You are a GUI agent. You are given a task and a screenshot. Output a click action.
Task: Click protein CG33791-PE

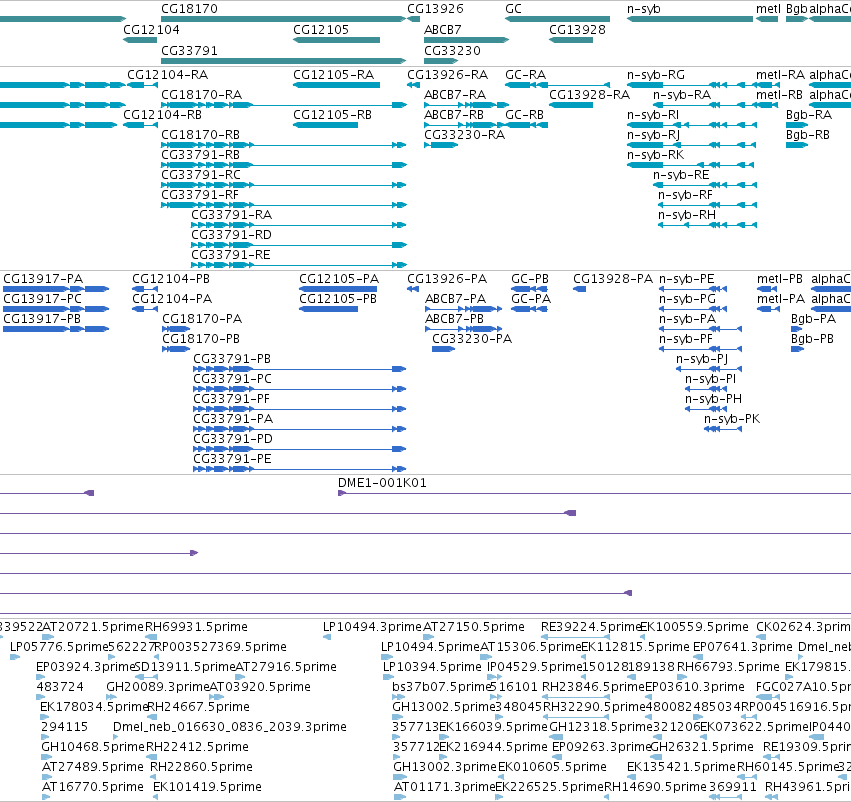[x=232, y=459]
